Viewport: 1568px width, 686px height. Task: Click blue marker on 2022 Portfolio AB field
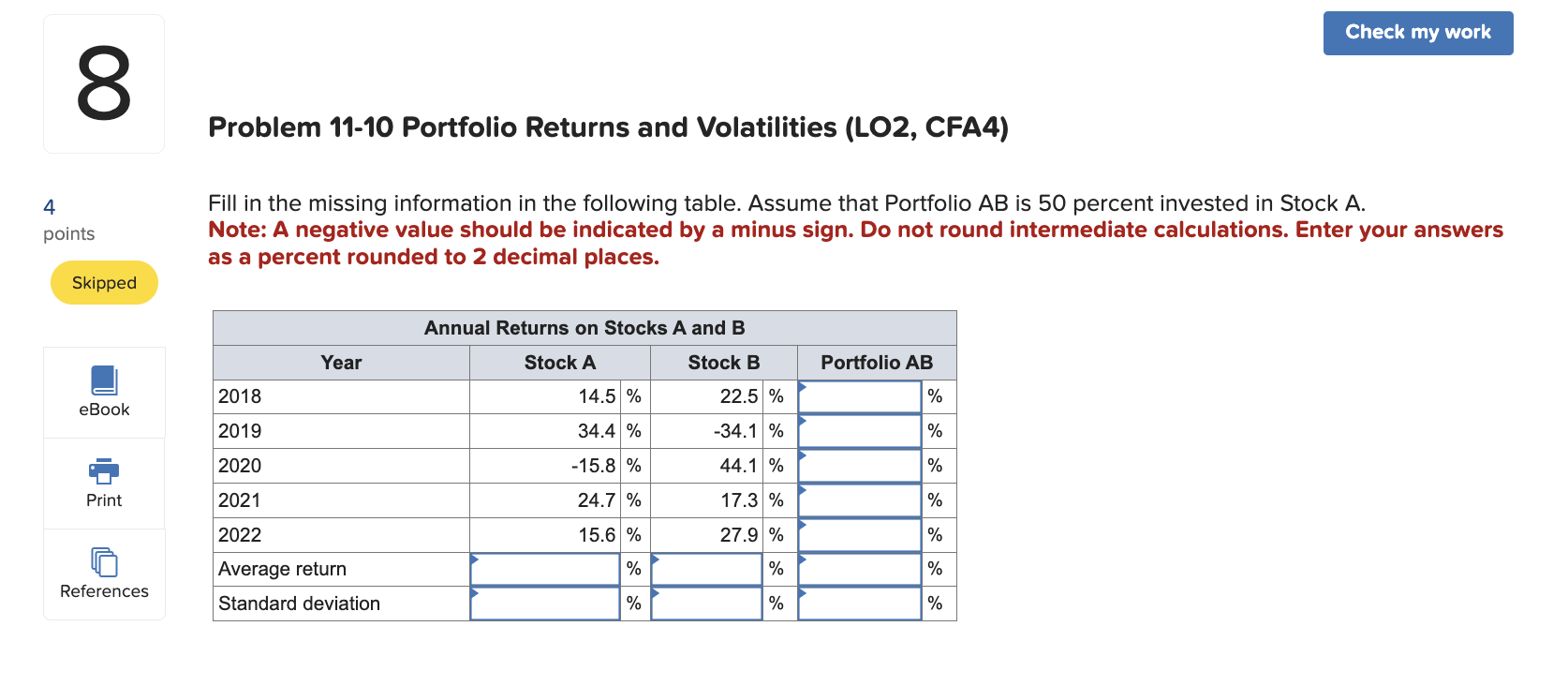[x=802, y=526]
